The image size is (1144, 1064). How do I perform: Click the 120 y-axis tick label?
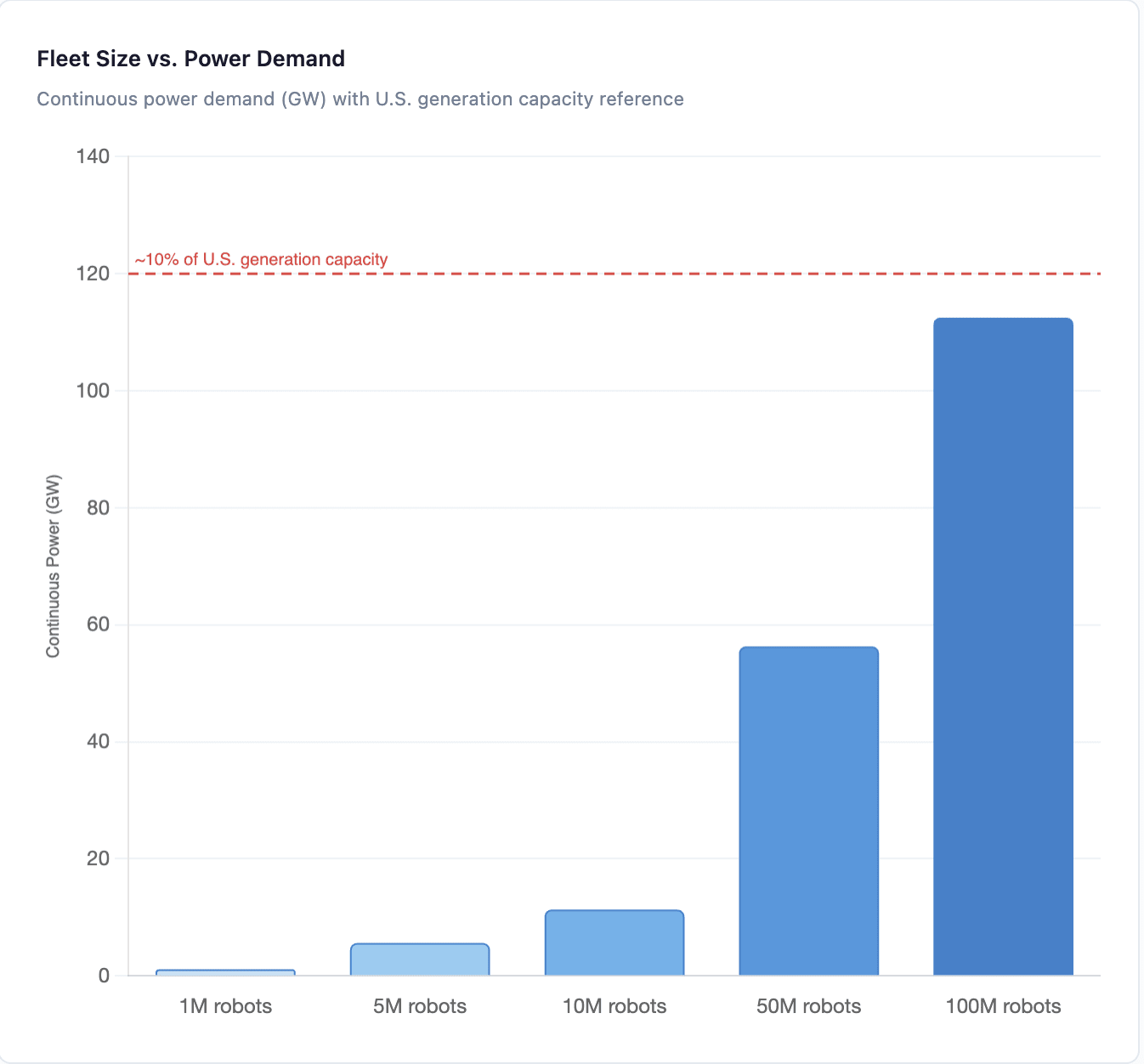pyautogui.click(x=93, y=274)
